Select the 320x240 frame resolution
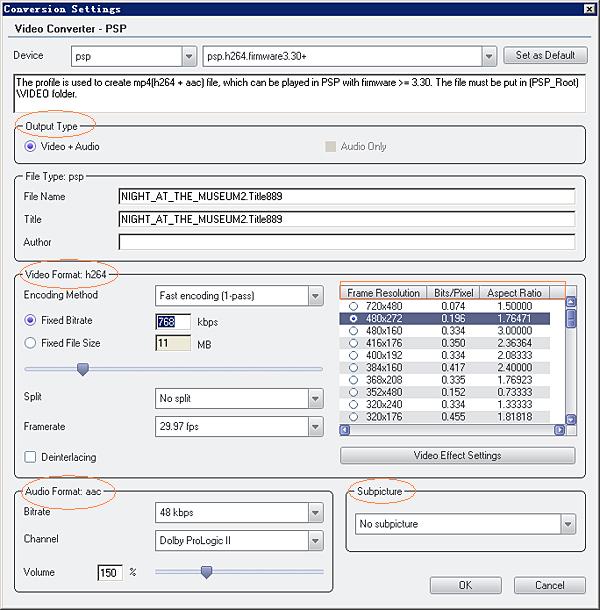Viewport: 600px width, 610px height. click(x=353, y=404)
